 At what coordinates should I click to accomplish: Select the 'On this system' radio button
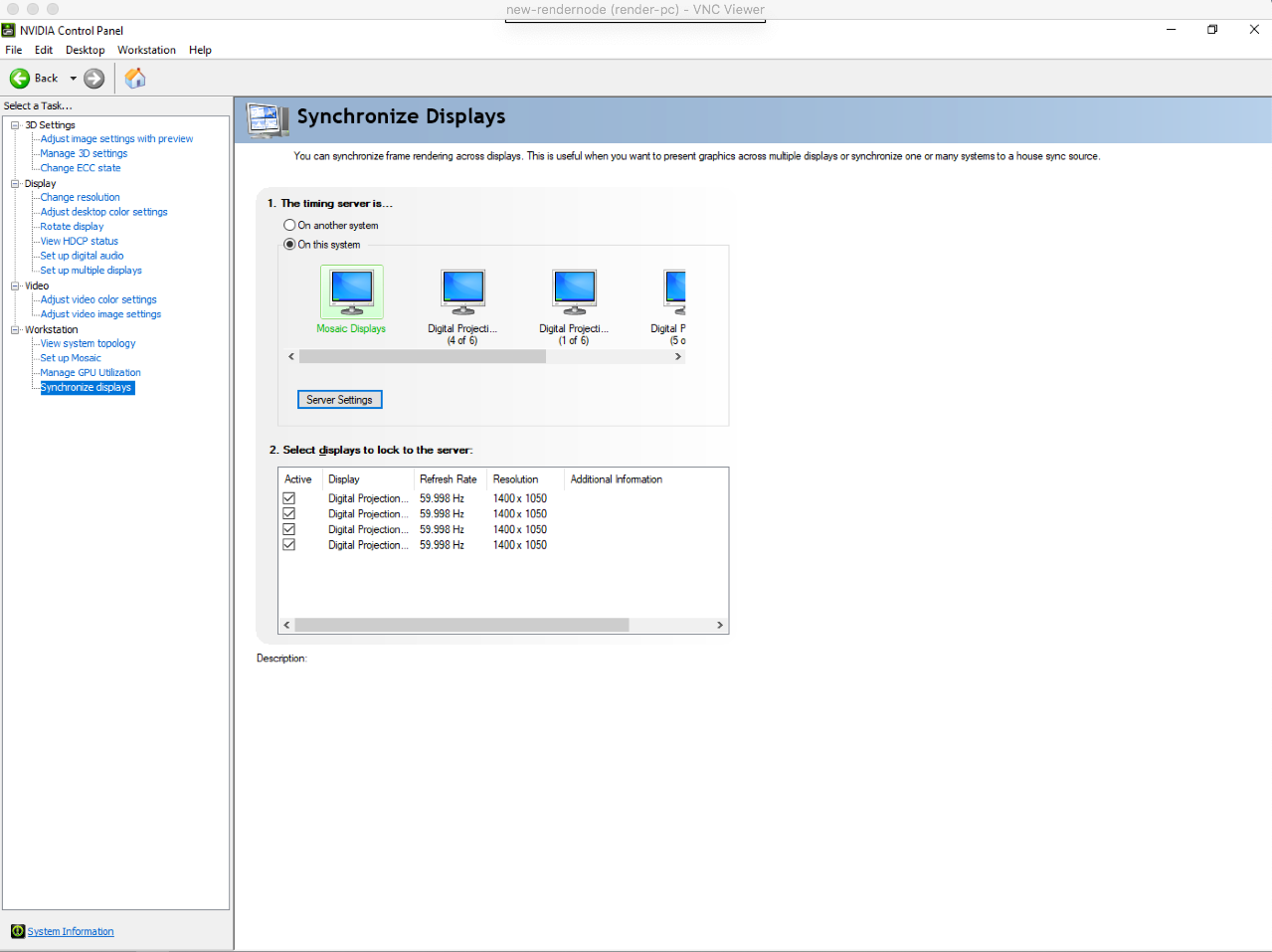pyautogui.click(x=289, y=244)
